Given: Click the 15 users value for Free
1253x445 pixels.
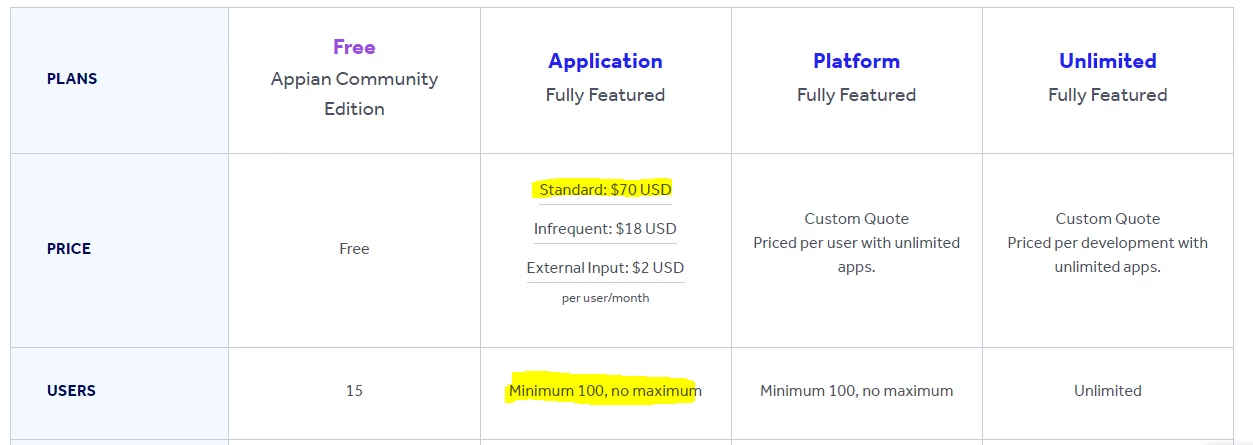Looking at the screenshot, I should pyautogui.click(x=354, y=391).
